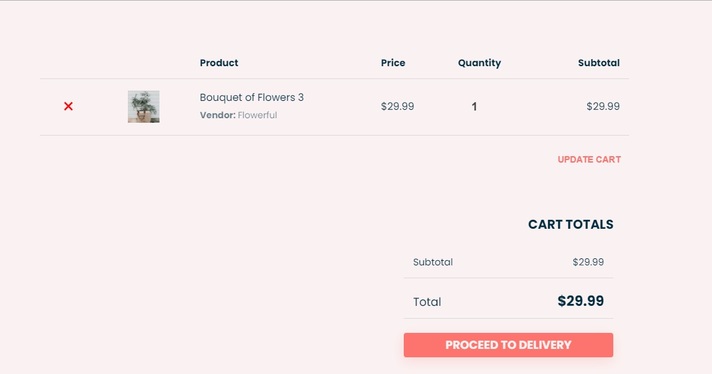This screenshot has height=374, width=712.
Task: Click the Quantity column header
Action: (x=479, y=63)
